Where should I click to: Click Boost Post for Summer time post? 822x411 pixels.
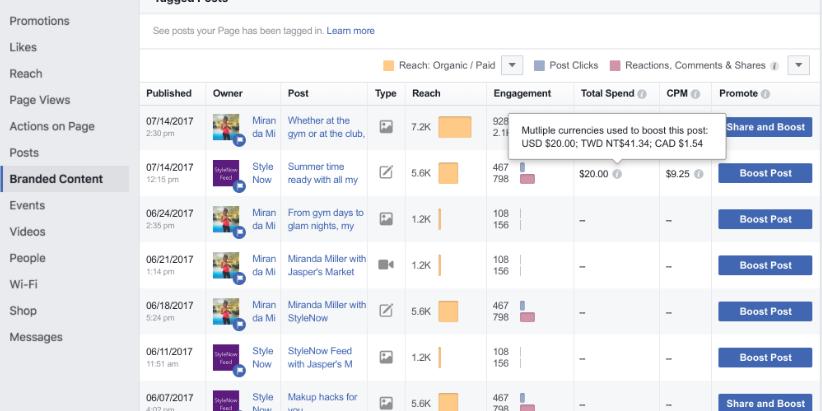pos(765,173)
